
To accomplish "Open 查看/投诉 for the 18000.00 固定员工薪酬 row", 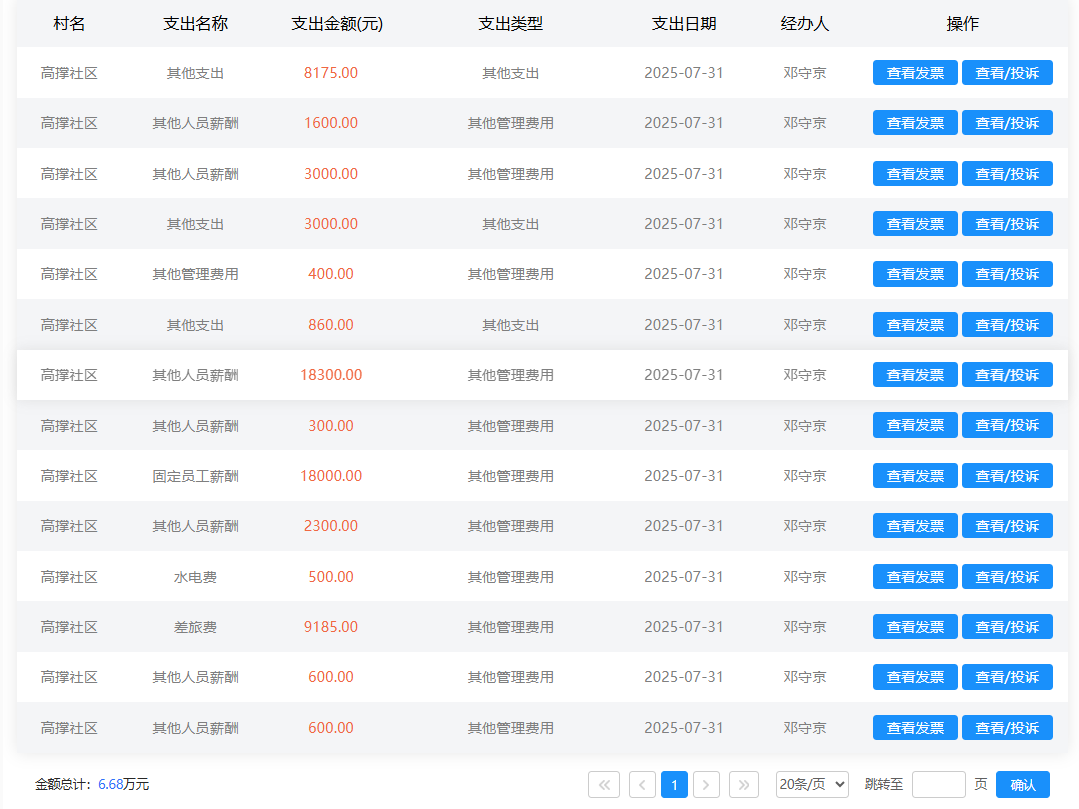I will [1007, 476].
